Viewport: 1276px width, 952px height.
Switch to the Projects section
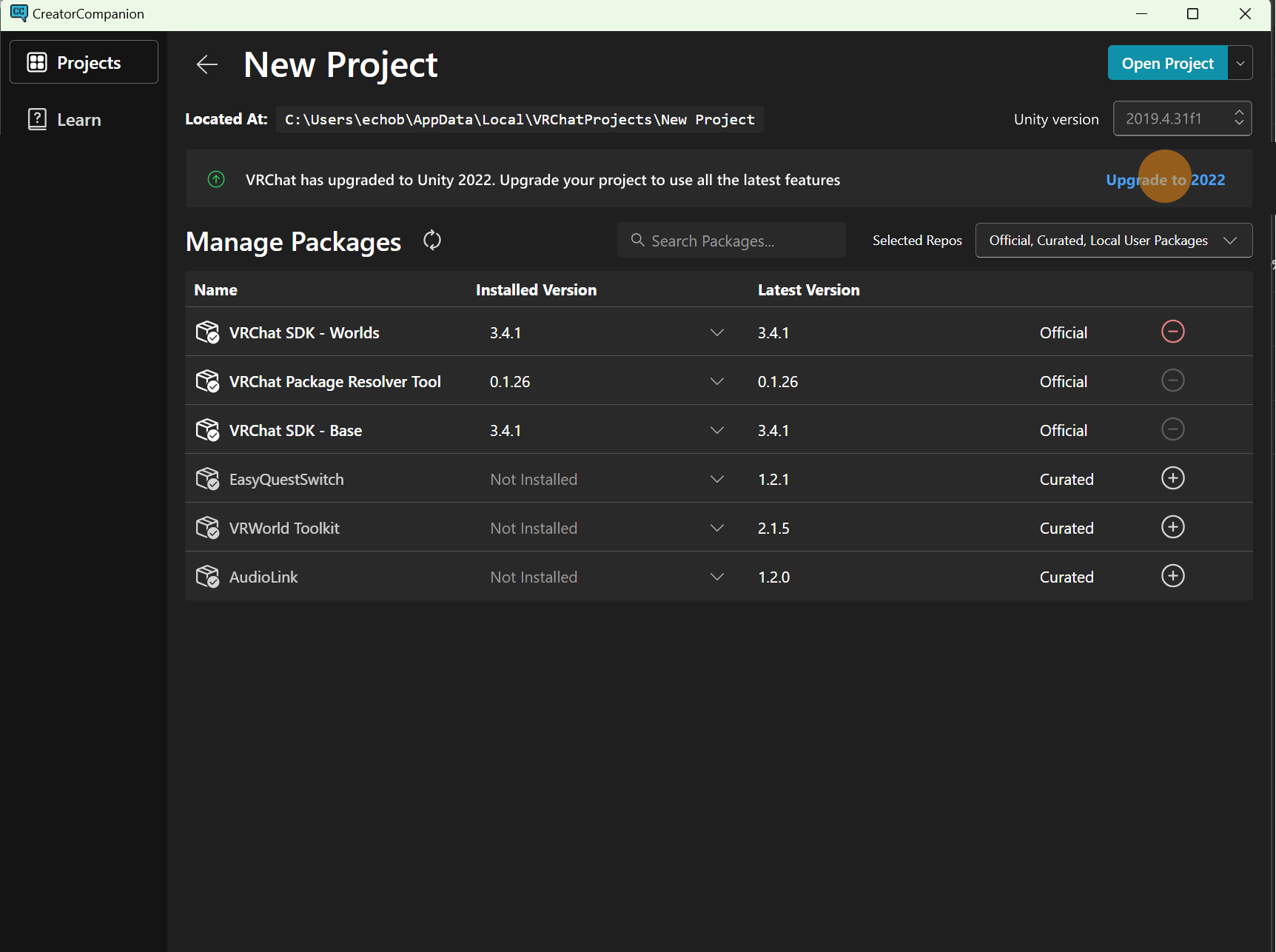(84, 62)
